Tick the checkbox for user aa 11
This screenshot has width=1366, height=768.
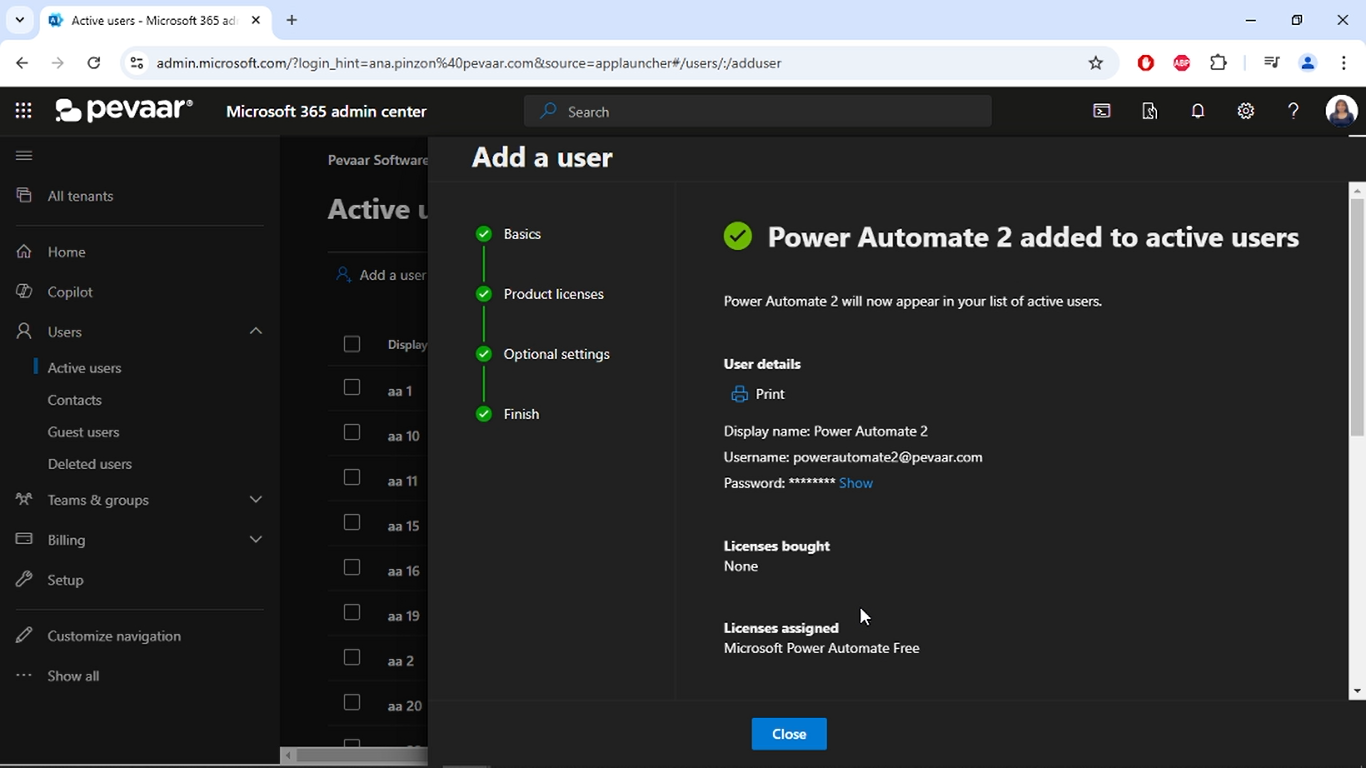[x=352, y=477]
